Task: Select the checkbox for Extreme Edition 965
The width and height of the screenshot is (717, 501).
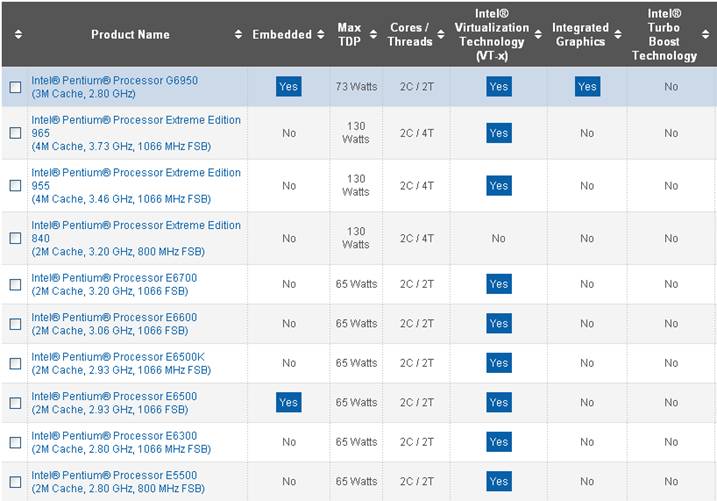Action: pos(15,133)
